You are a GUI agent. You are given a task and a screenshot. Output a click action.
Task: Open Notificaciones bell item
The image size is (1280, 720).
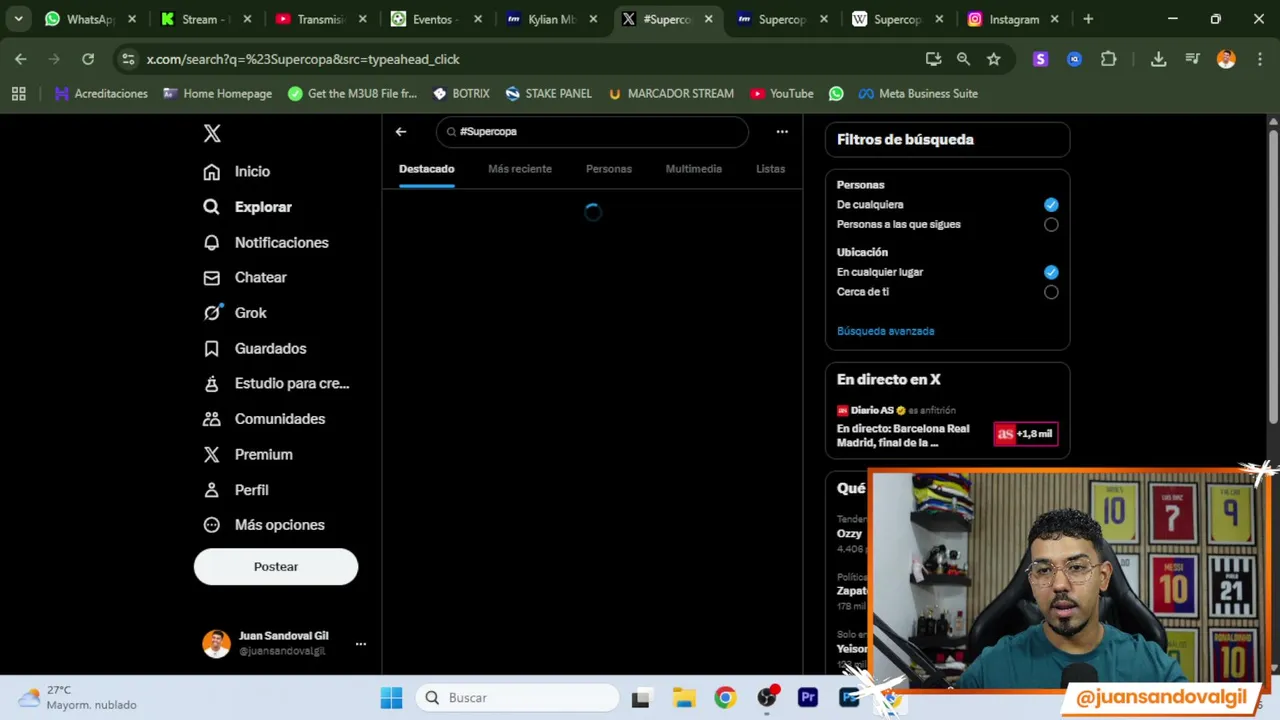pos(266,242)
